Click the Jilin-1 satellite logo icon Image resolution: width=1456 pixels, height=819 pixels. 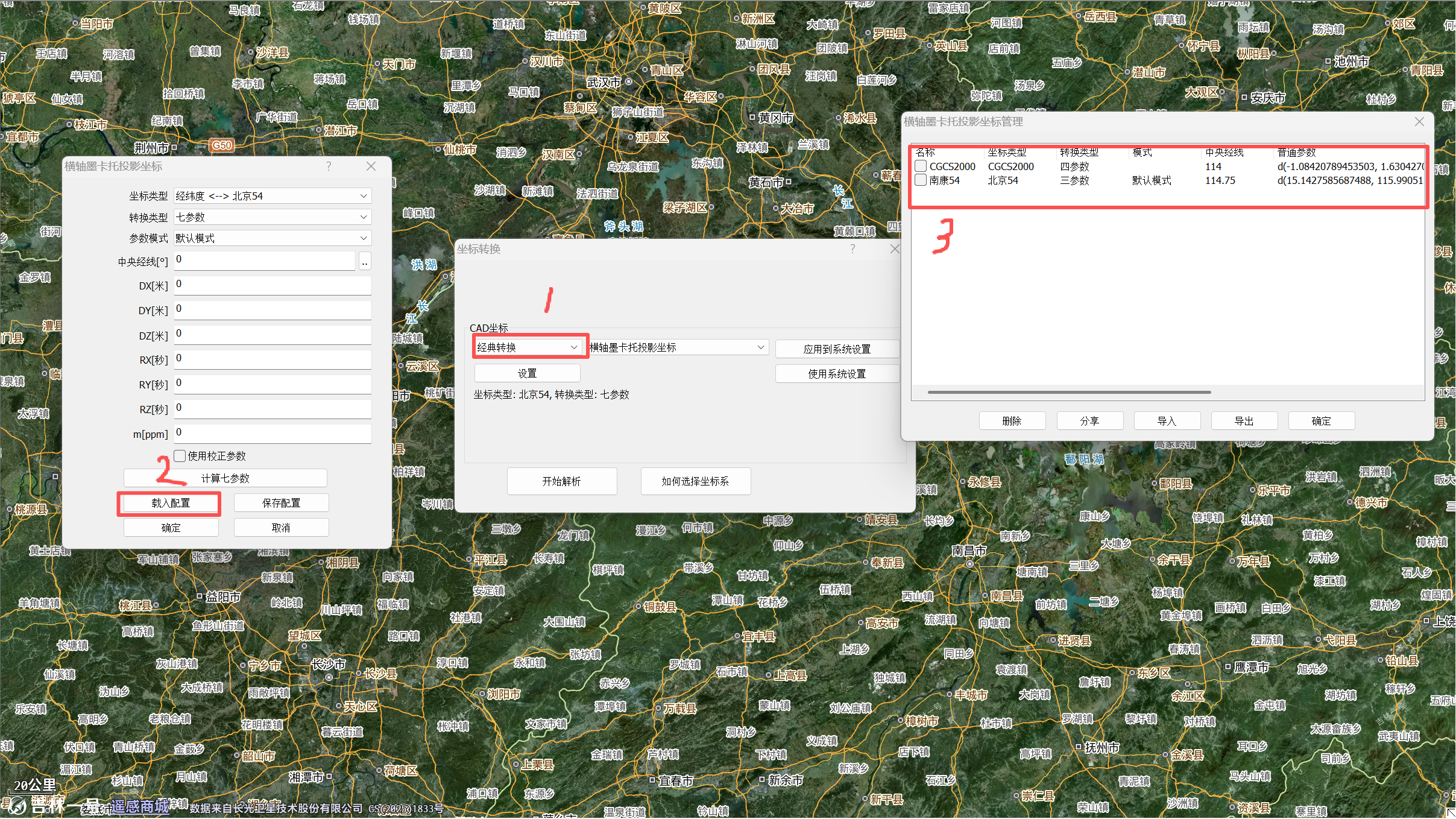[x=17, y=805]
